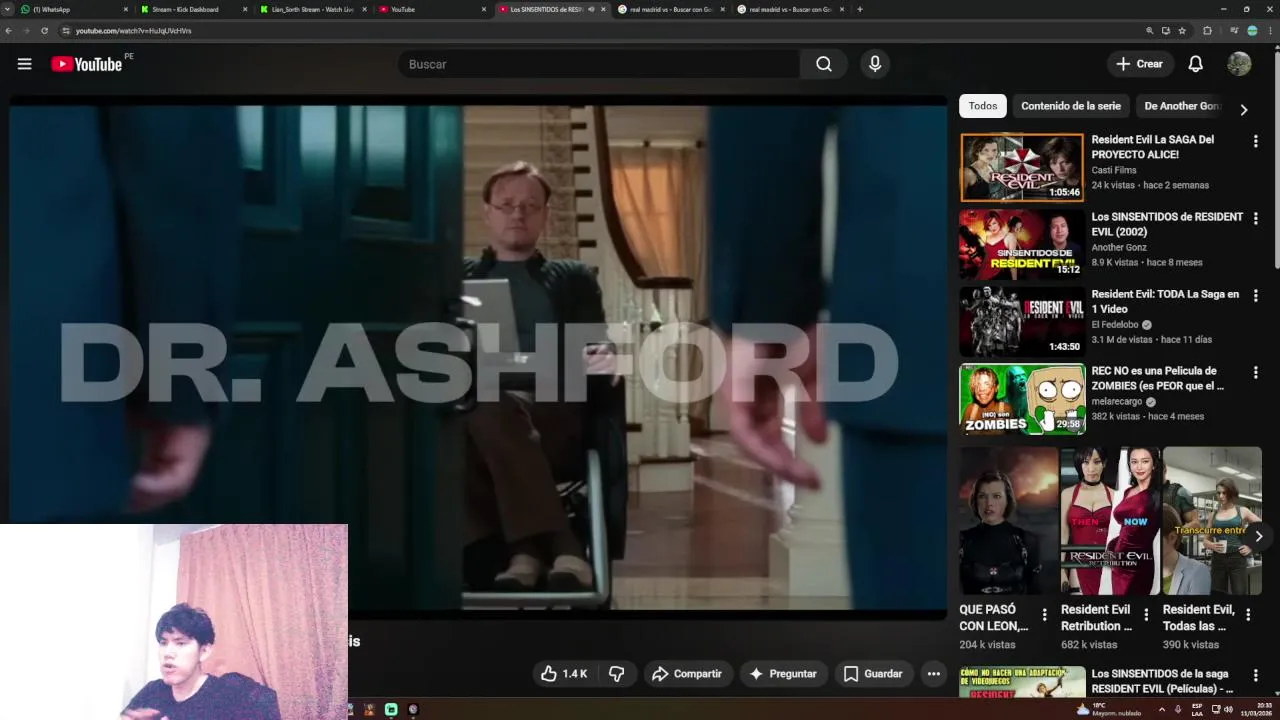The image size is (1280, 720).
Task: Open the REC NO es ZOMBIES thumbnail
Action: click(1021, 398)
